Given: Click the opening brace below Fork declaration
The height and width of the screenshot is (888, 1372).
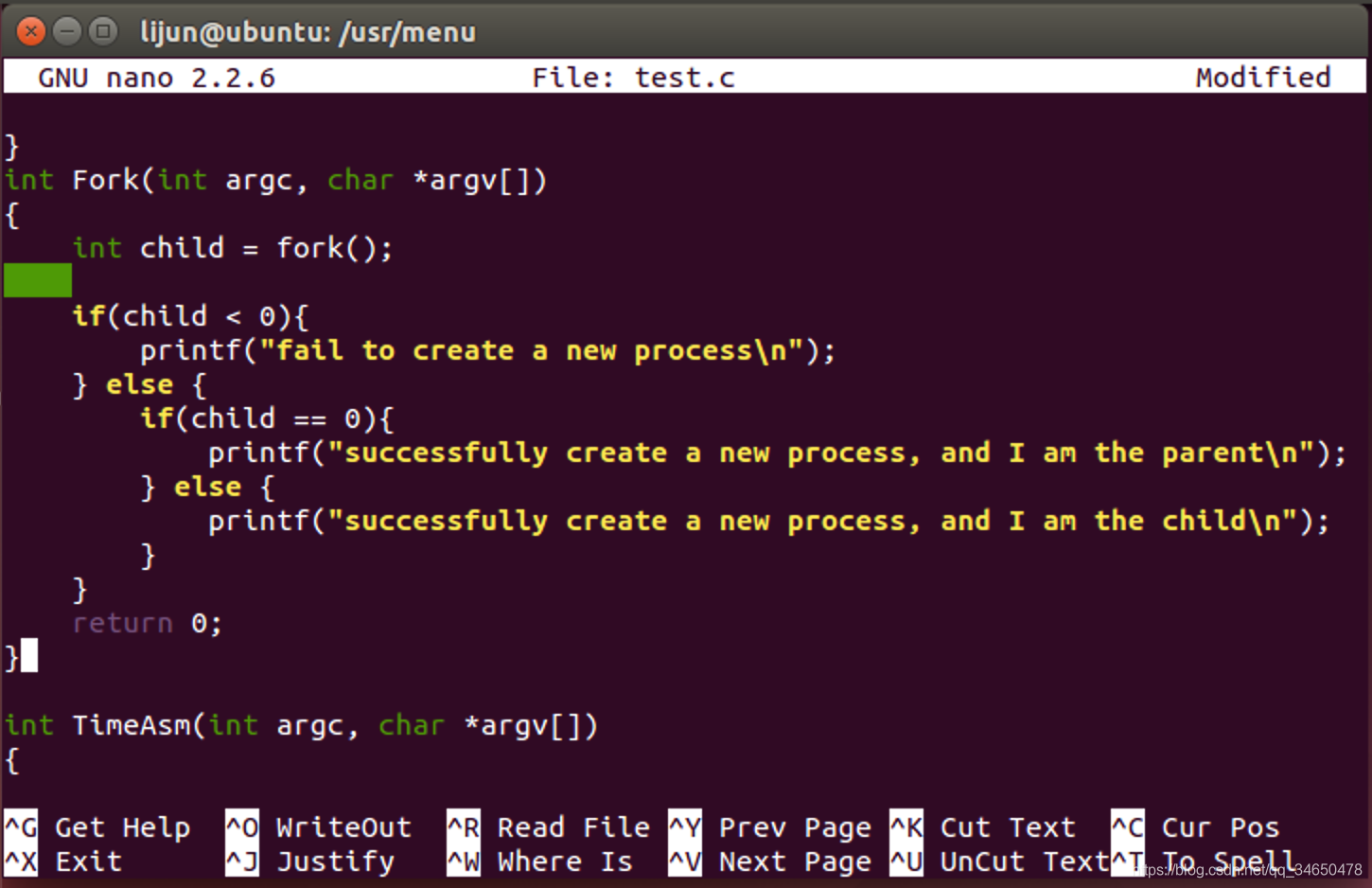Looking at the screenshot, I should pyautogui.click(x=12, y=215).
